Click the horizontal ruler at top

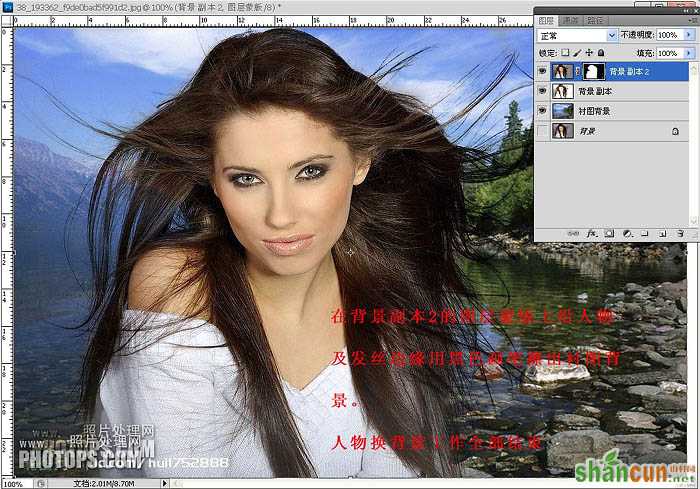click(273, 21)
